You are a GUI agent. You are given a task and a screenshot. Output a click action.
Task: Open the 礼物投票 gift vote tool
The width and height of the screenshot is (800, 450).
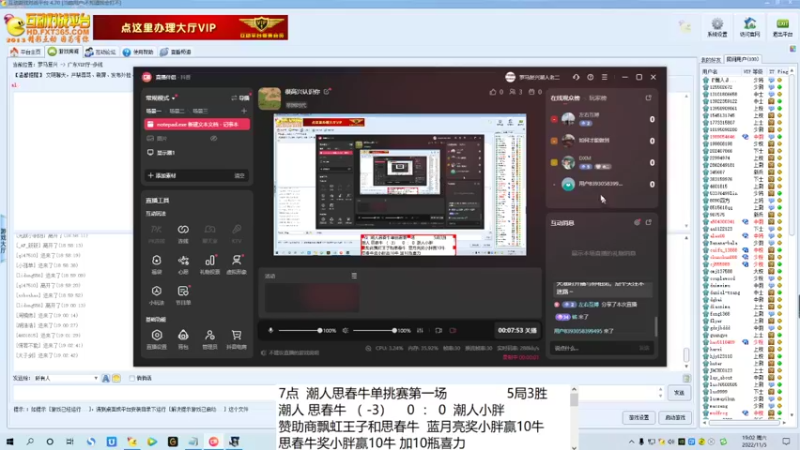[x=210, y=264]
